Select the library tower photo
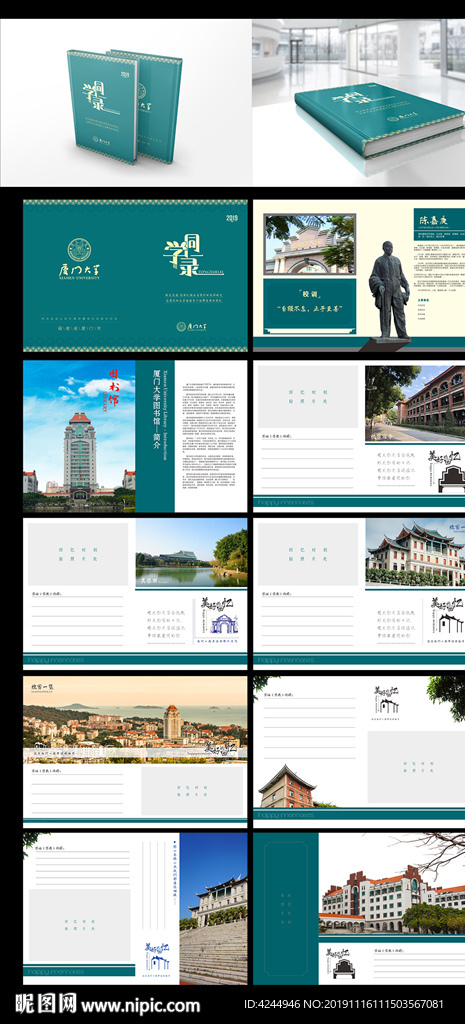This screenshot has width=465, height=1024. 79,436
